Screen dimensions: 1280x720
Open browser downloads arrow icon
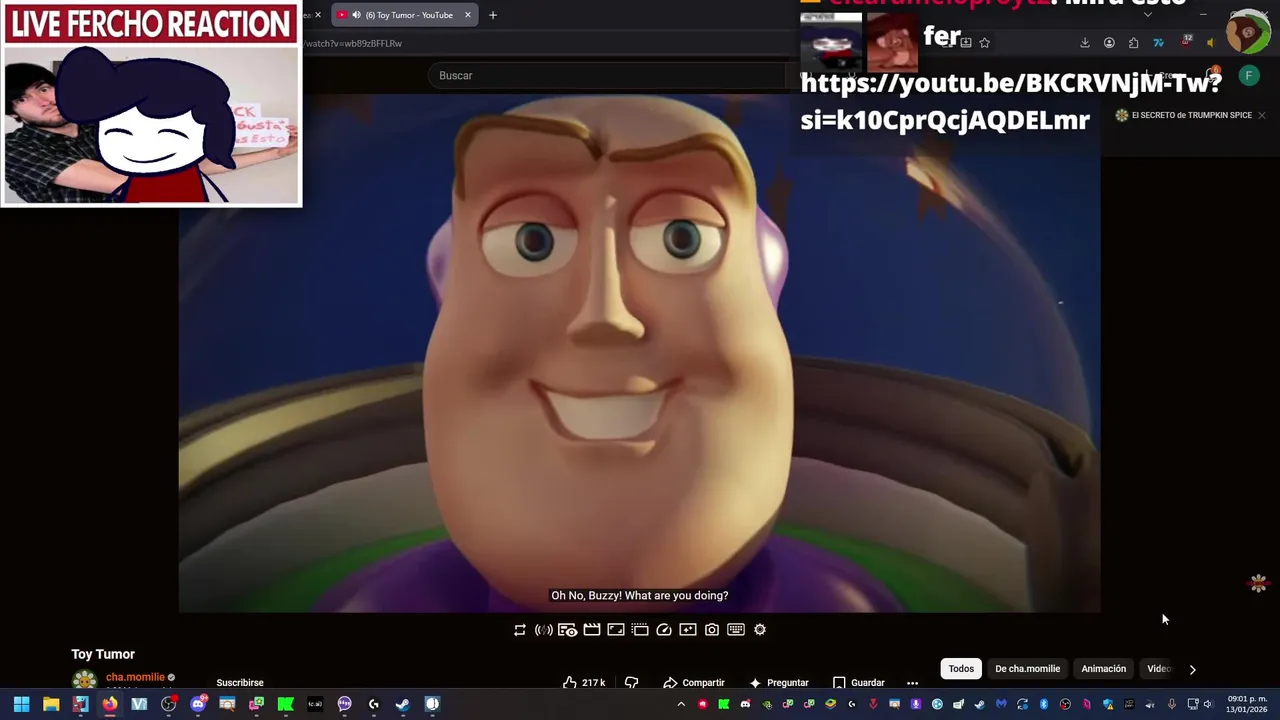tap(1085, 43)
